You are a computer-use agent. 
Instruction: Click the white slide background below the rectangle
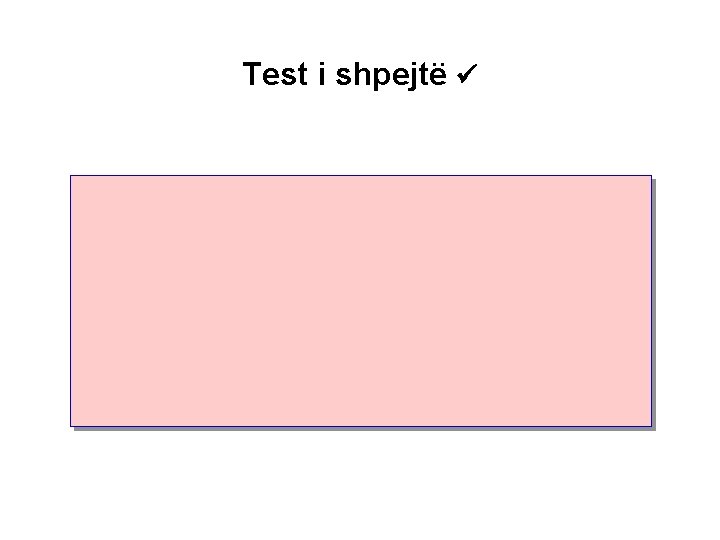coord(361,484)
